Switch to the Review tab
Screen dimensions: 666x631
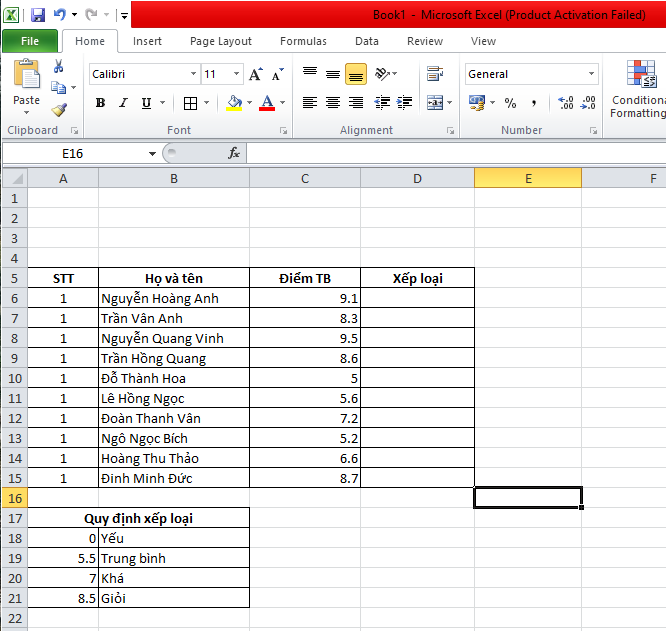425,41
